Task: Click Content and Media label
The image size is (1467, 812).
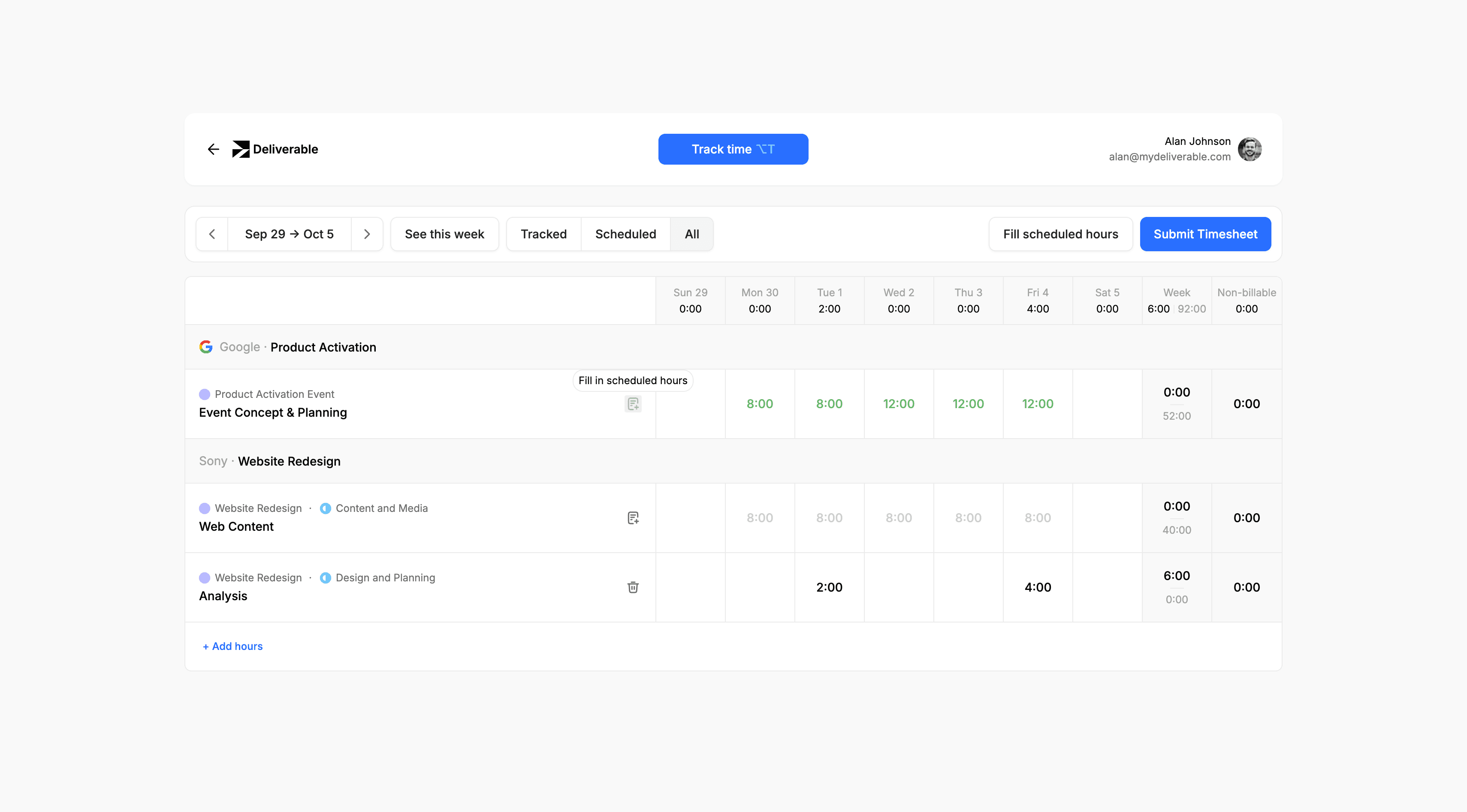Action: click(382, 508)
